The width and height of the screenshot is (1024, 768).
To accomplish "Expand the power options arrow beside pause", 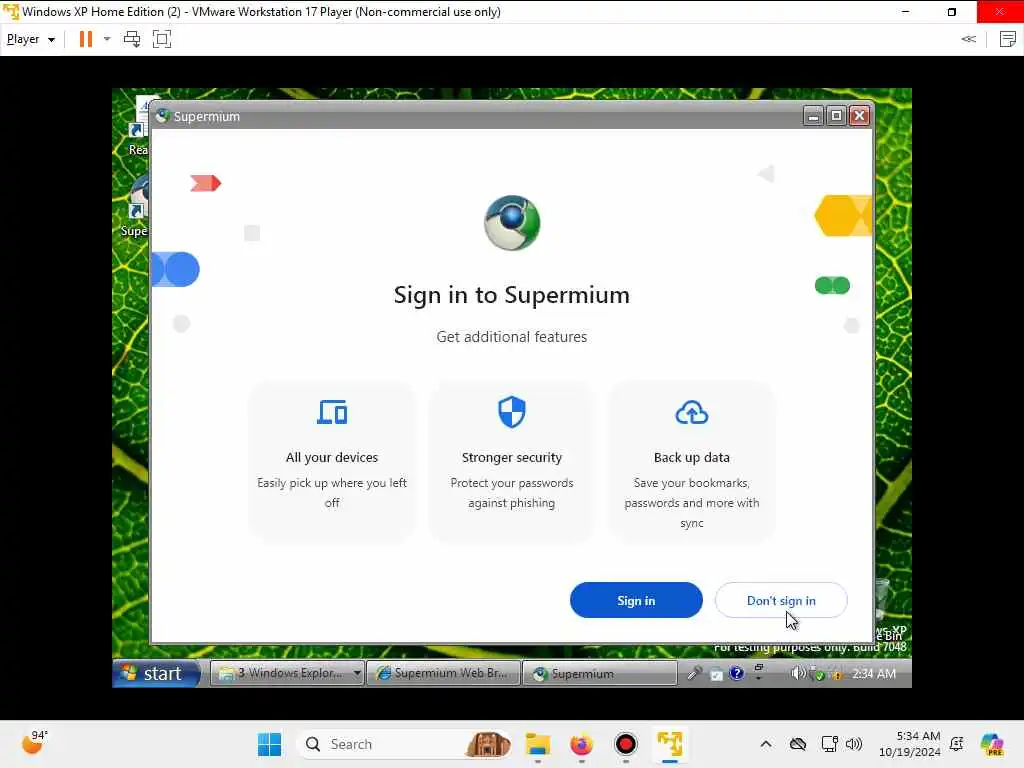I will pyautogui.click(x=107, y=39).
